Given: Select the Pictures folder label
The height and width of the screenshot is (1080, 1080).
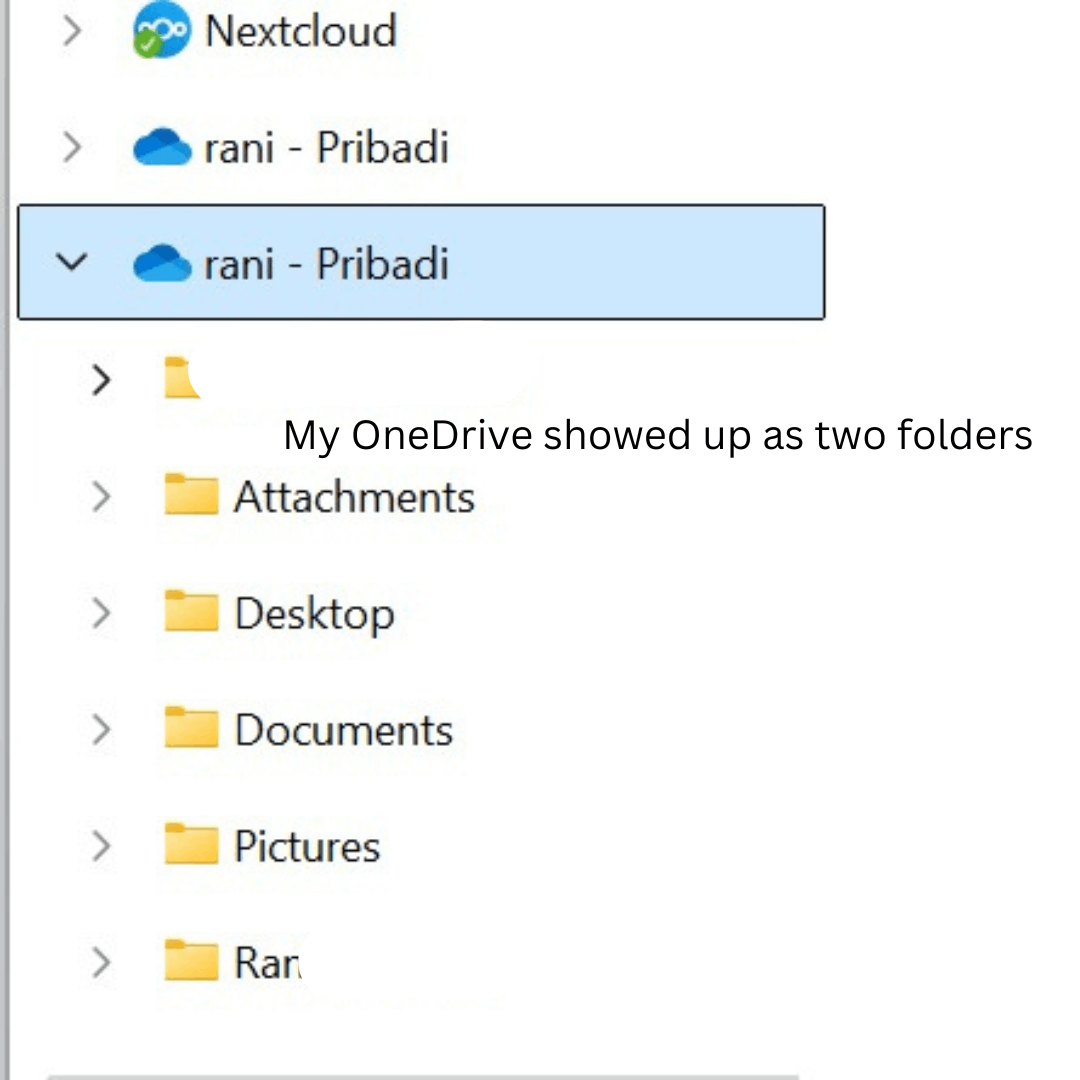Looking at the screenshot, I should [x=307, y=846].
